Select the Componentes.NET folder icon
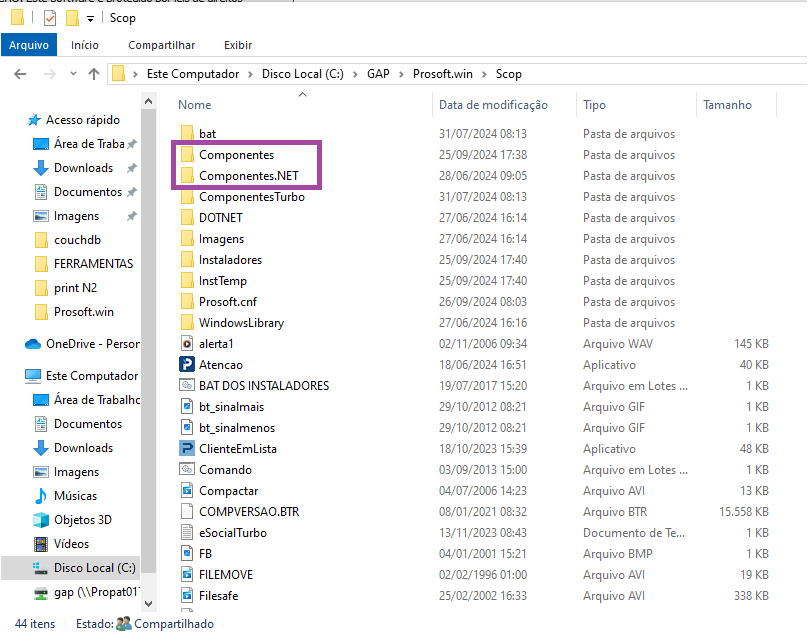The width and height of the screenshot is (811, 636). (x=187, y=176)
